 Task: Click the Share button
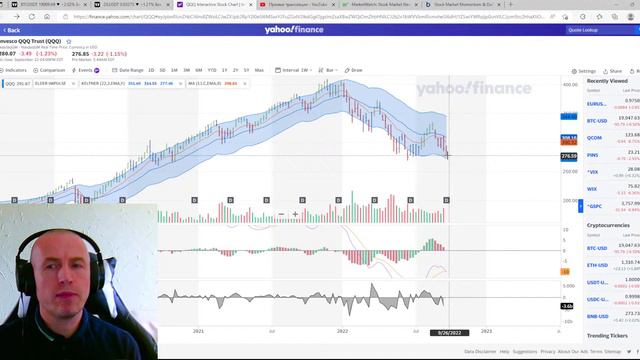coord(612,71)
